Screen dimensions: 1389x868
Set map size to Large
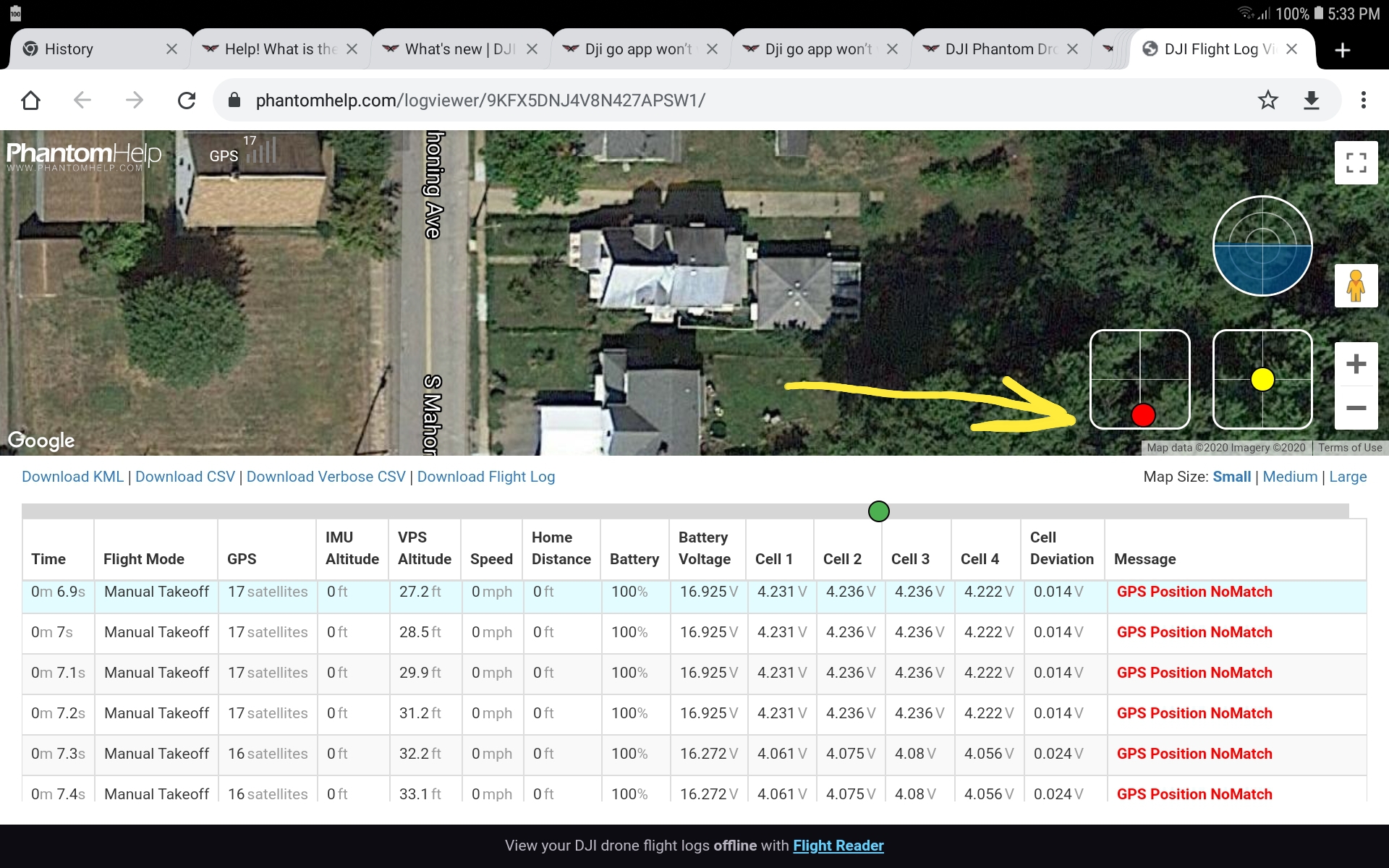[1348, 477]
